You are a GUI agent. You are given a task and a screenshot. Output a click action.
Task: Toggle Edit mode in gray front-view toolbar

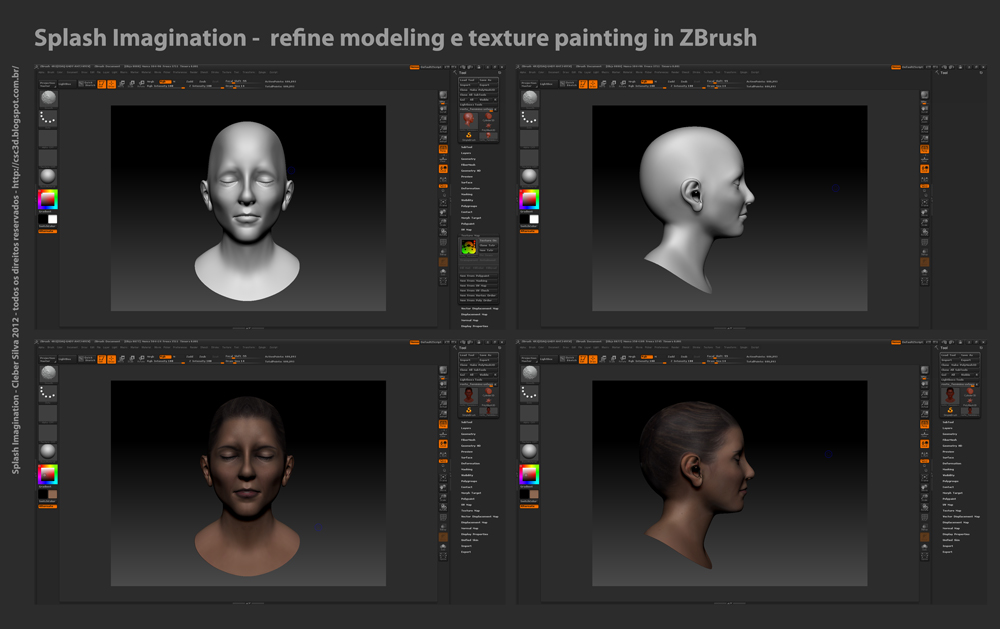pos(101,84)
